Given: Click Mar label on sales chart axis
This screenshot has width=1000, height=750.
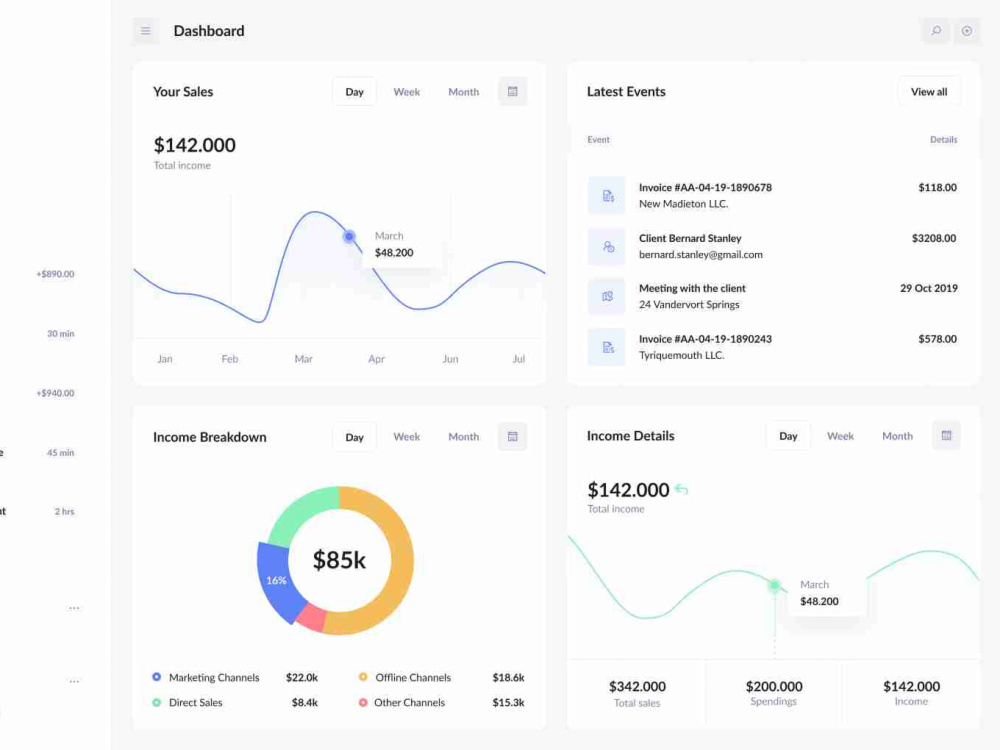Looking at the screenshot, I should (304, 359).
